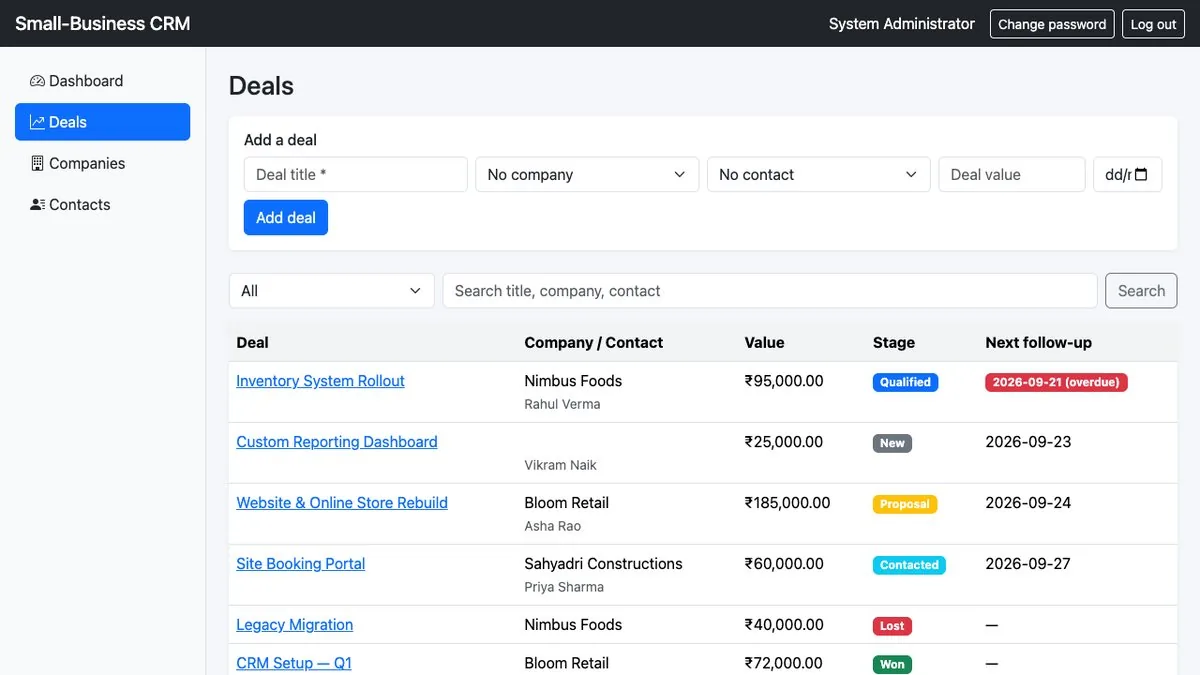The width and height of the screenshot is (1200, 675).
Task: Click the Log out button
Action: 1153,24
